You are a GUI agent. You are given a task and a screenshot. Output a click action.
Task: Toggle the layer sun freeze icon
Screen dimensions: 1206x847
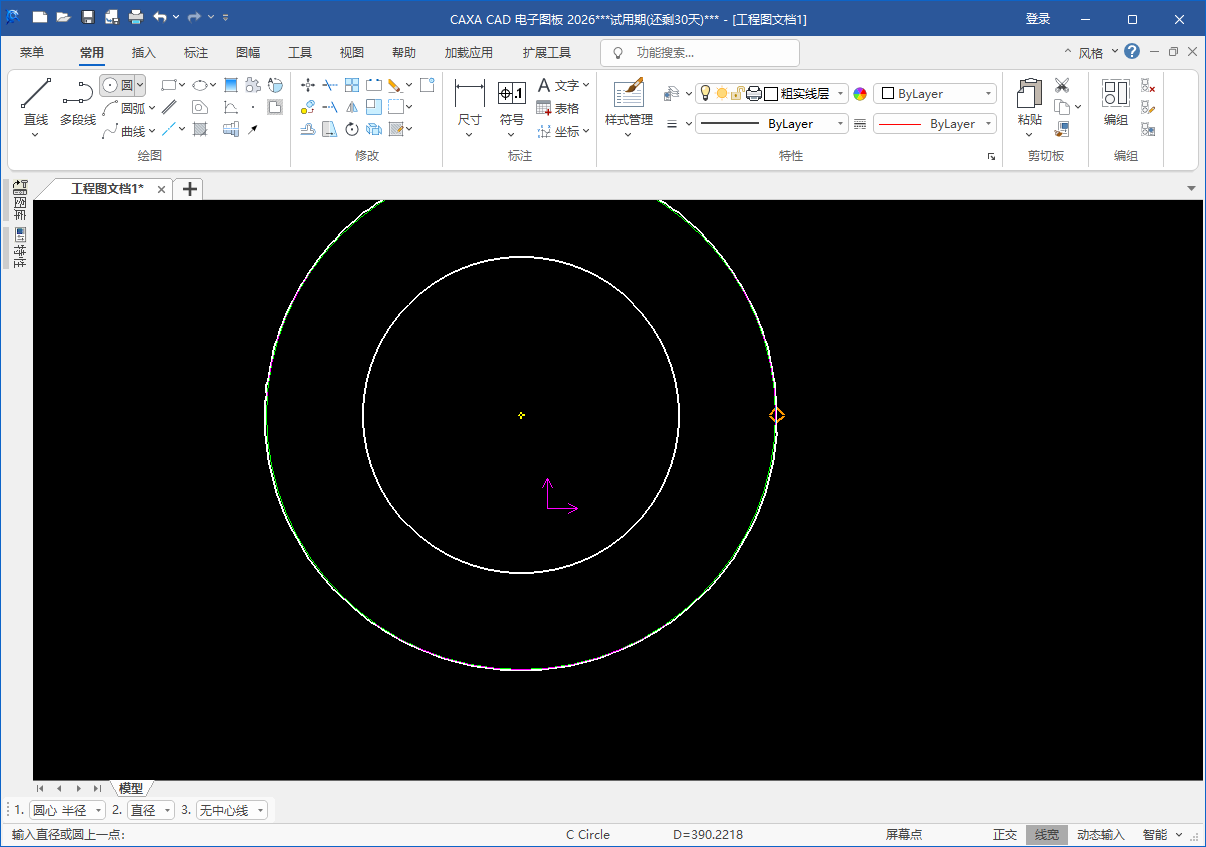click(721, 93)
